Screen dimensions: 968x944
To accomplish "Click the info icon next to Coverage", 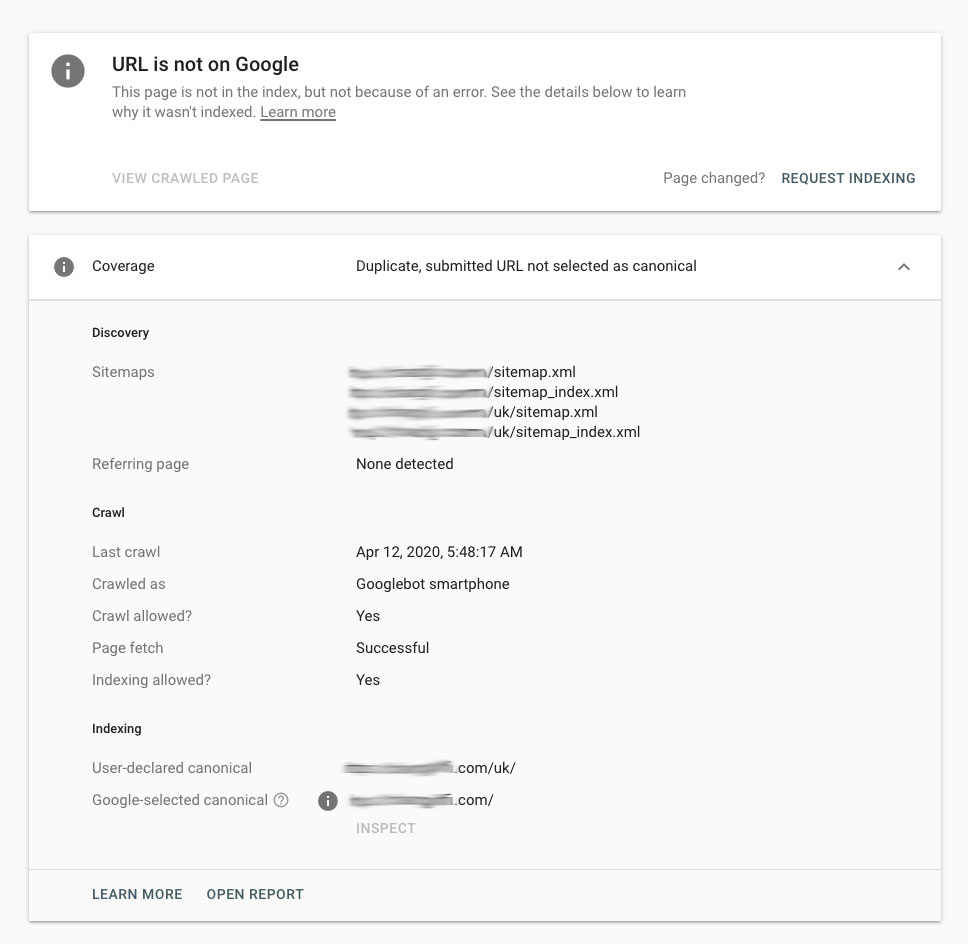I will (64, 267).
